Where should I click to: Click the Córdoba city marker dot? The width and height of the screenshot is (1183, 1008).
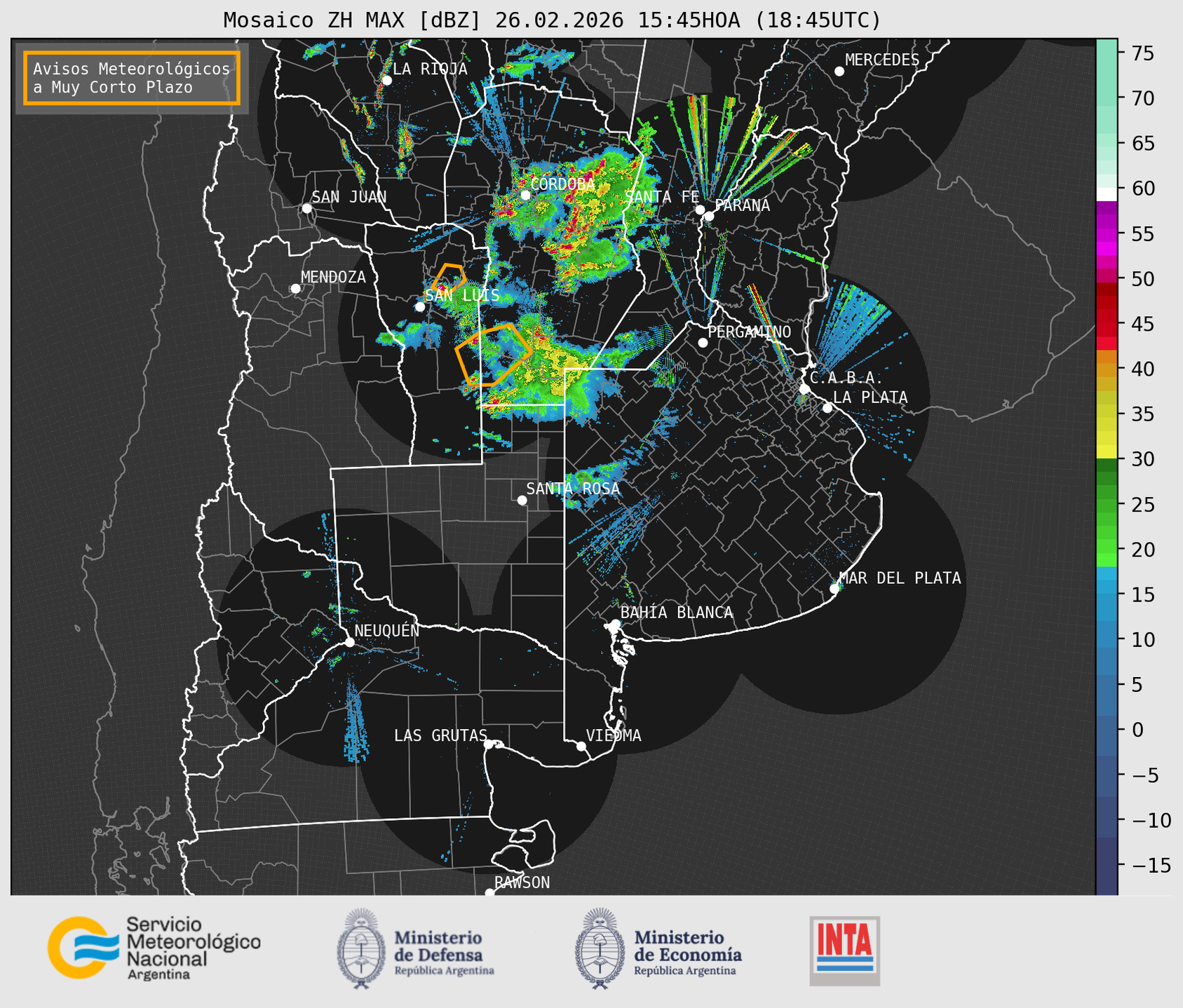pyautogui.click(x=525, y=195)
